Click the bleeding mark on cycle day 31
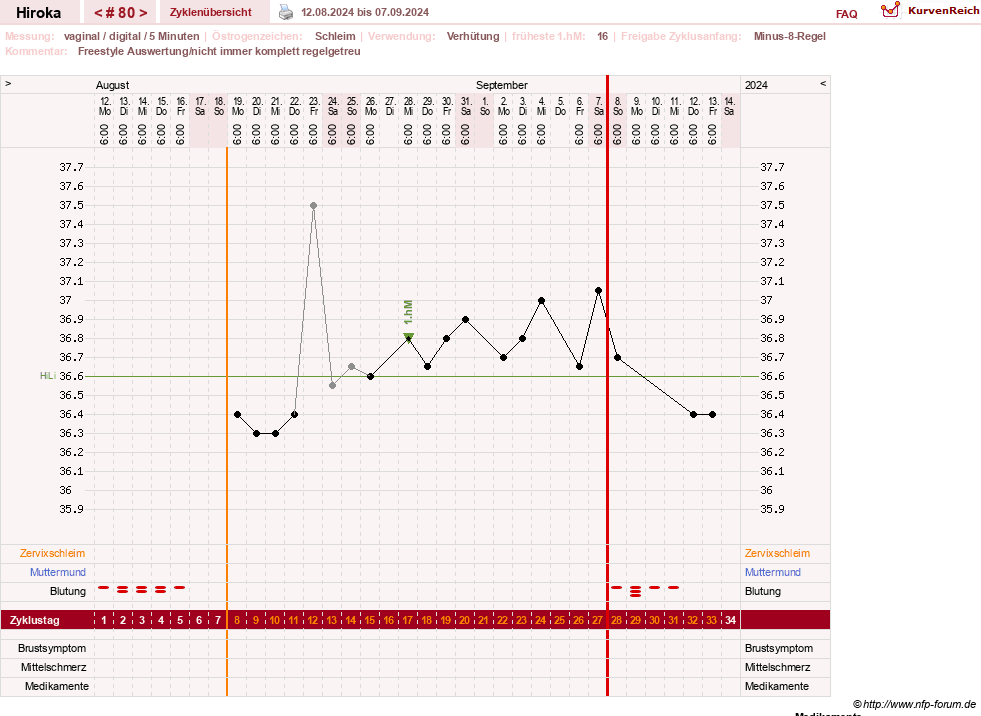The width and height of the screenshot is (981, 716). 674,588
